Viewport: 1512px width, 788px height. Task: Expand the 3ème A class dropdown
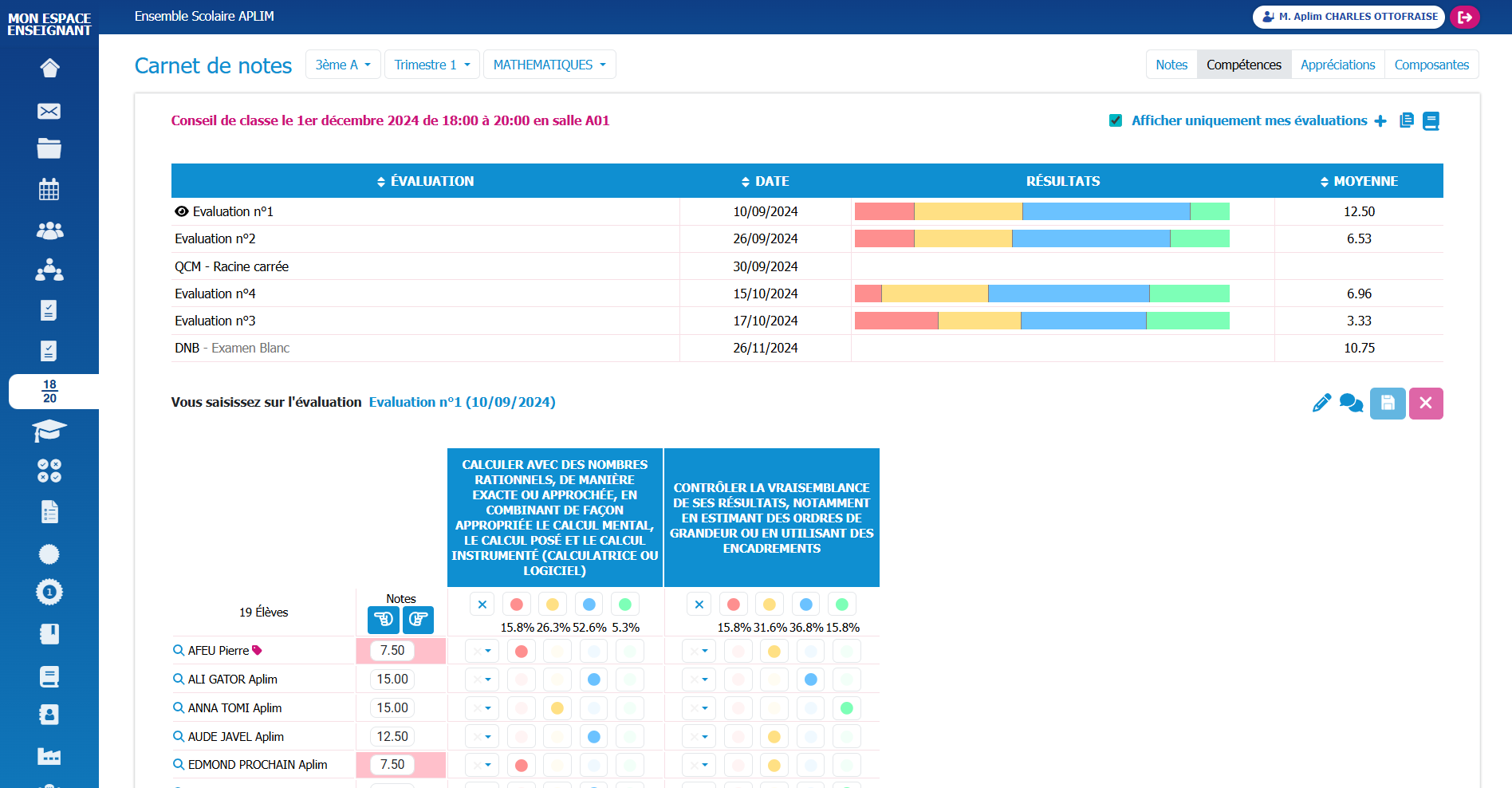(x=343, y=65)
